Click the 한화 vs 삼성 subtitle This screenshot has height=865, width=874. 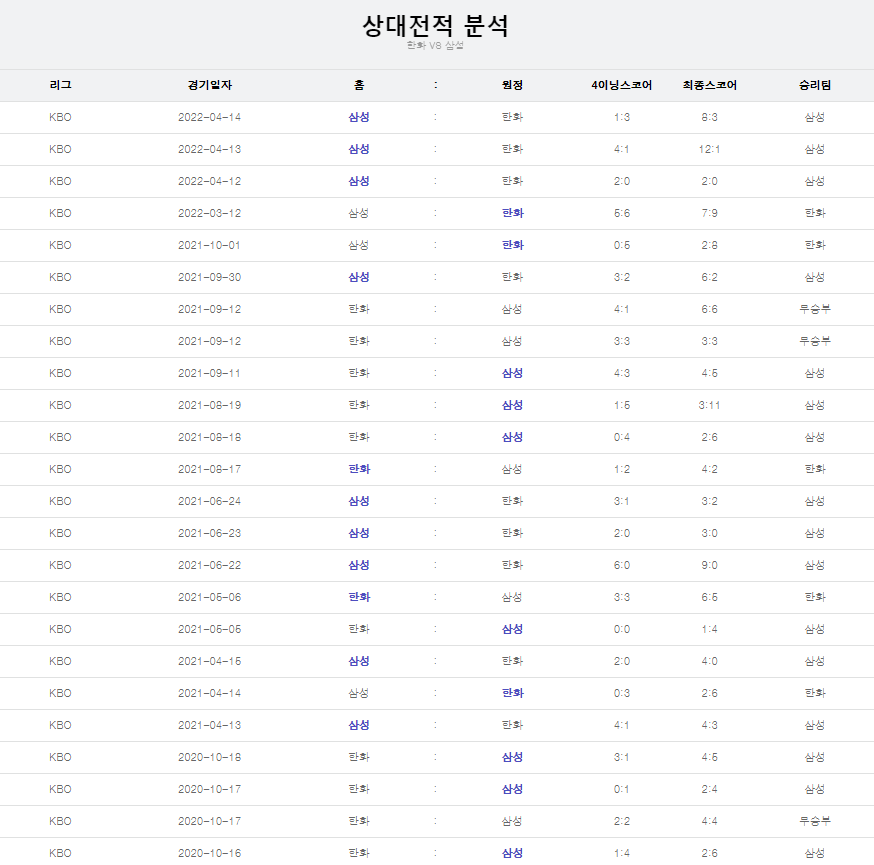[x=435, y=45]
